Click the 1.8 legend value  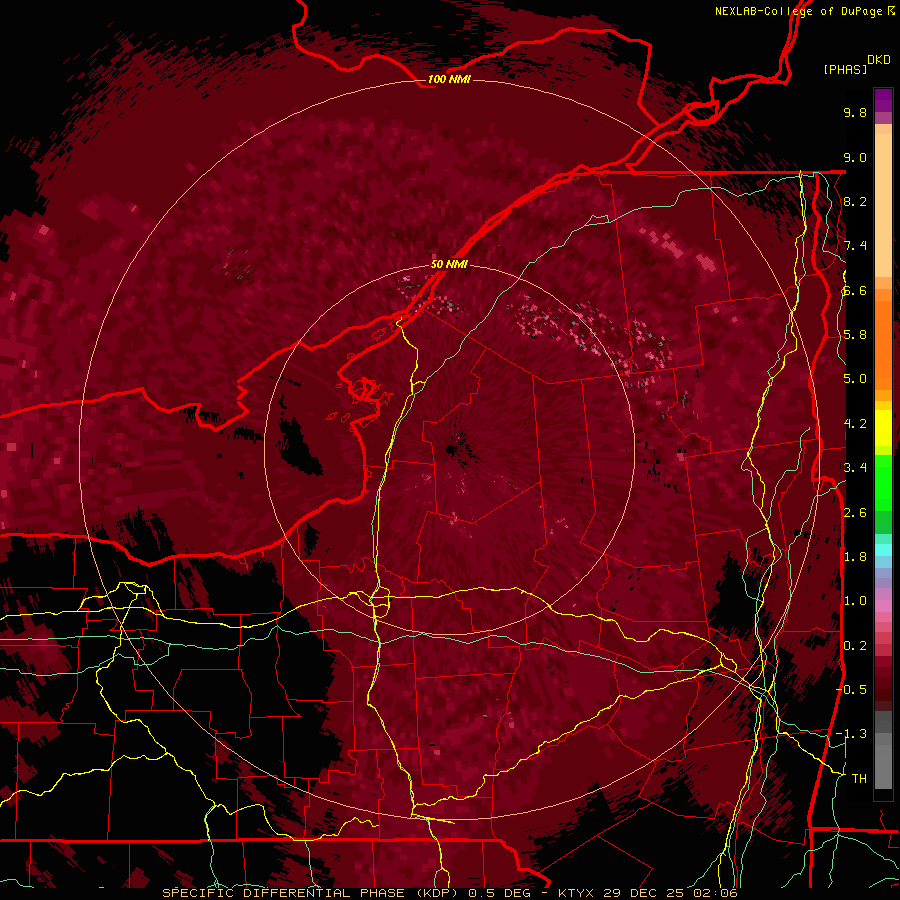pyautogui.click(x=855, y=557)
